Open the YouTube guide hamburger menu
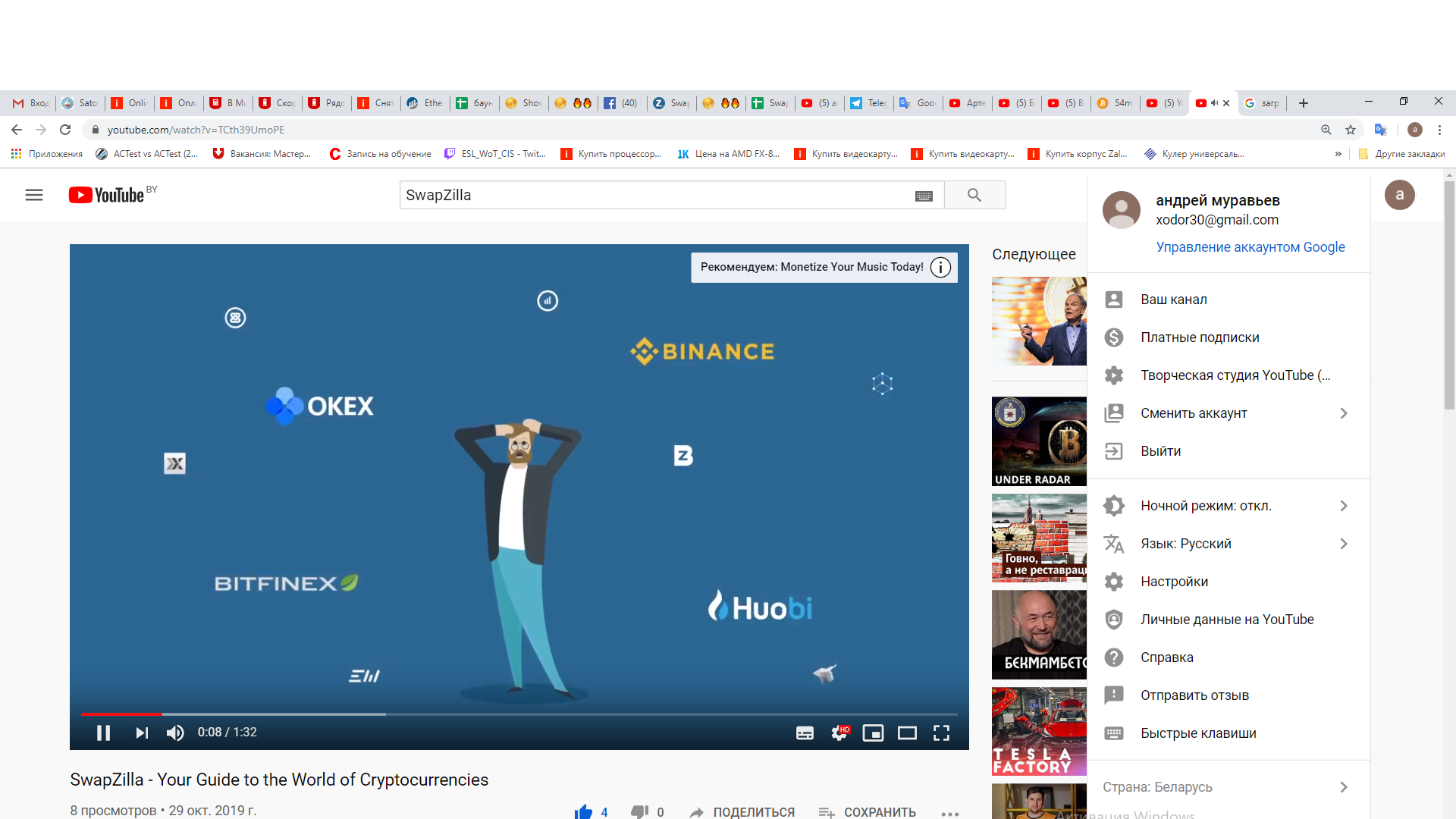 tap(34, 195)
